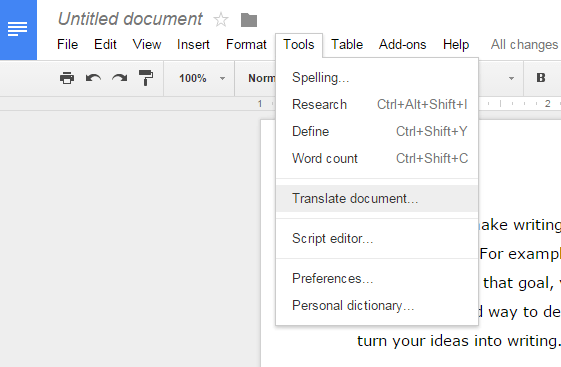Move document using the folder icon
Screen dimensions: 561x367
coord(249,20)
